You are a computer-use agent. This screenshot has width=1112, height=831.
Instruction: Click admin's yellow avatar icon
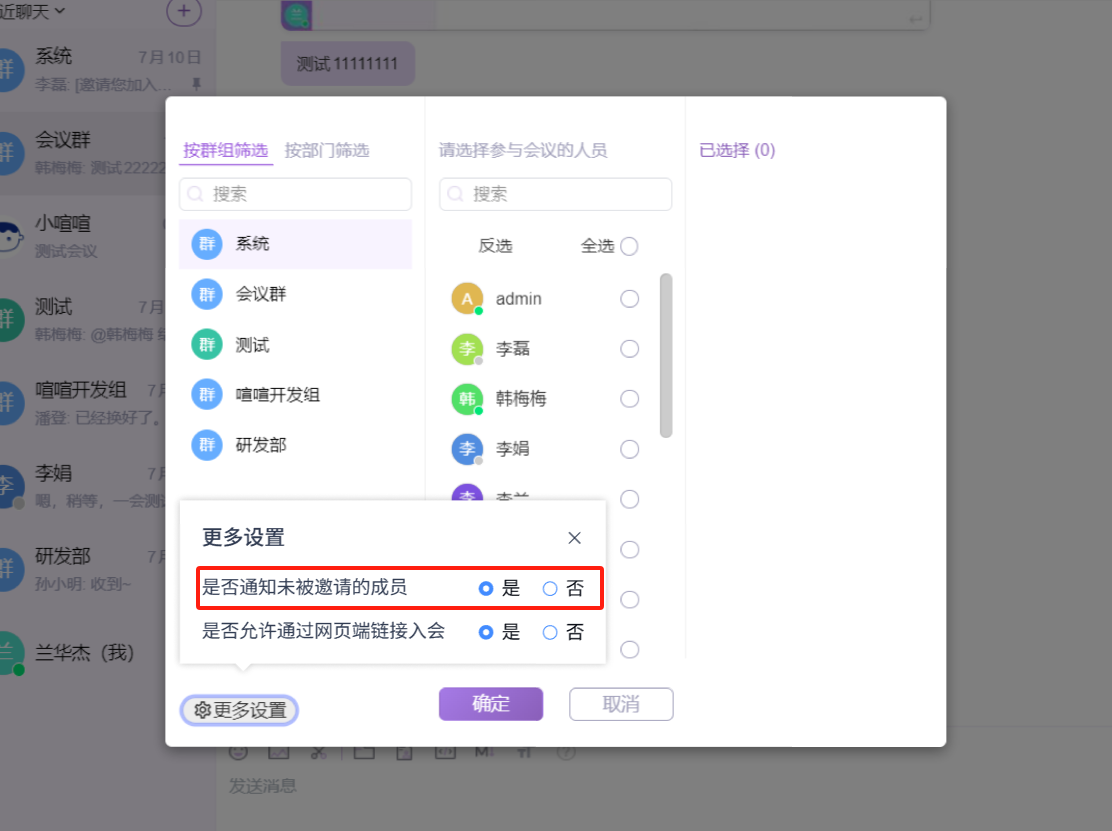tap(467, 299)
